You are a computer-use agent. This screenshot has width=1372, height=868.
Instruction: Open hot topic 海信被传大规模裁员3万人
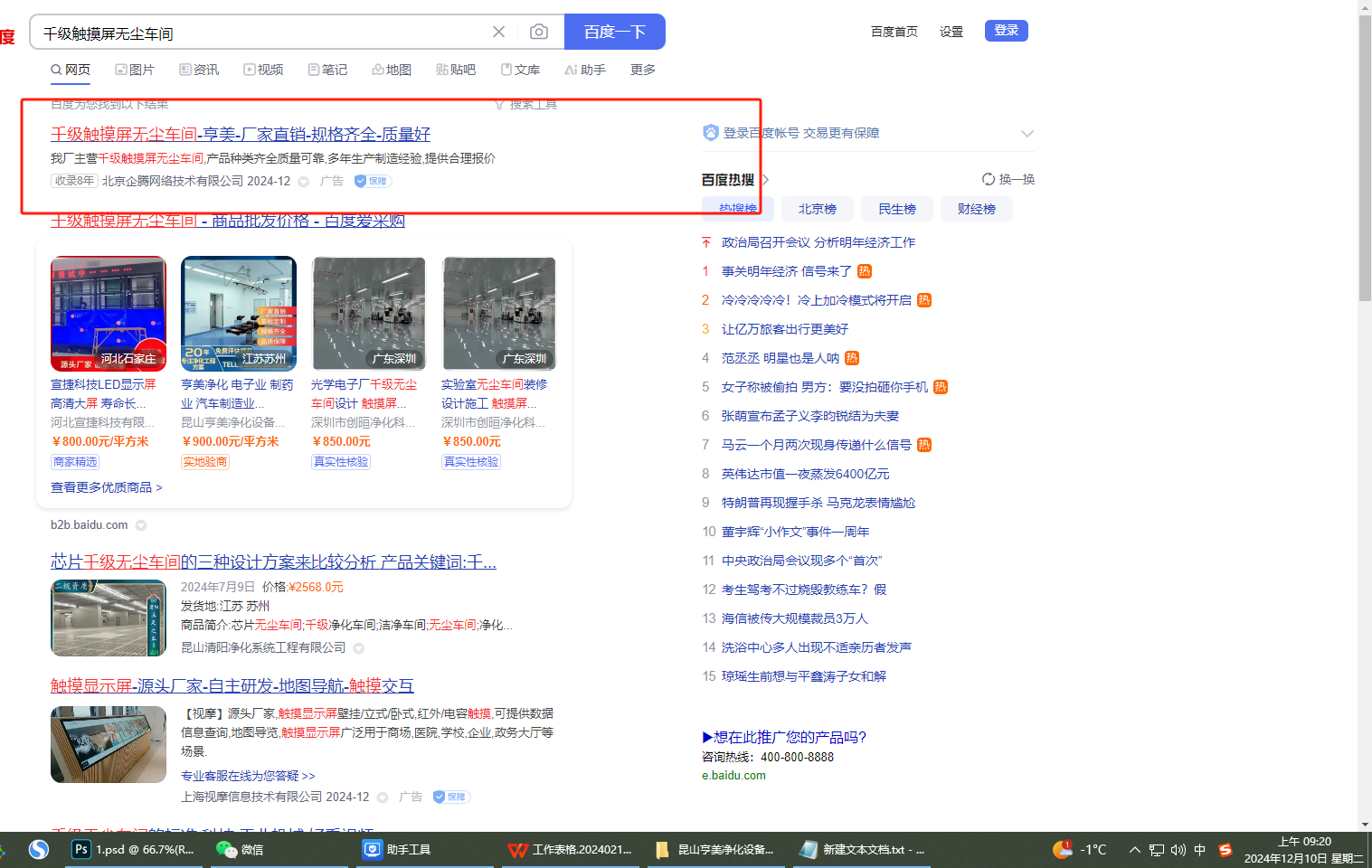794,618
